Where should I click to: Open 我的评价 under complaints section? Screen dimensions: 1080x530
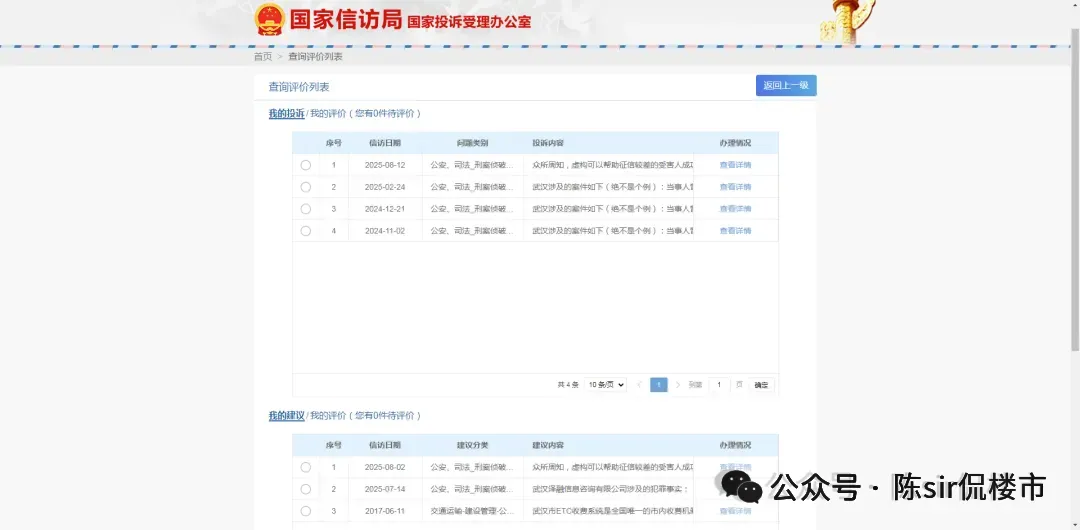point(328,114)
